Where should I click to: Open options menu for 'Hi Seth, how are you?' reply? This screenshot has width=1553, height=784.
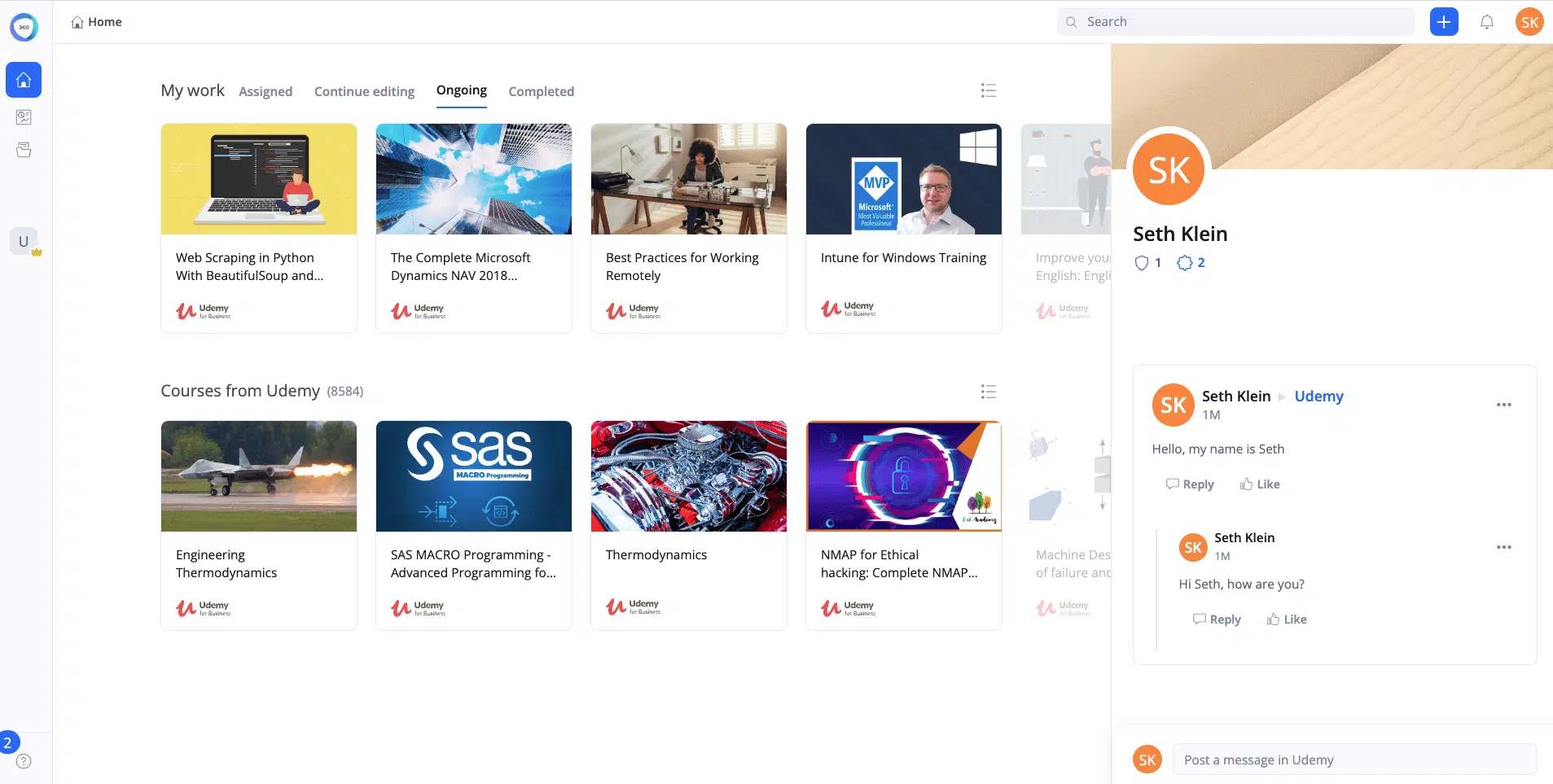[1504, 547]
